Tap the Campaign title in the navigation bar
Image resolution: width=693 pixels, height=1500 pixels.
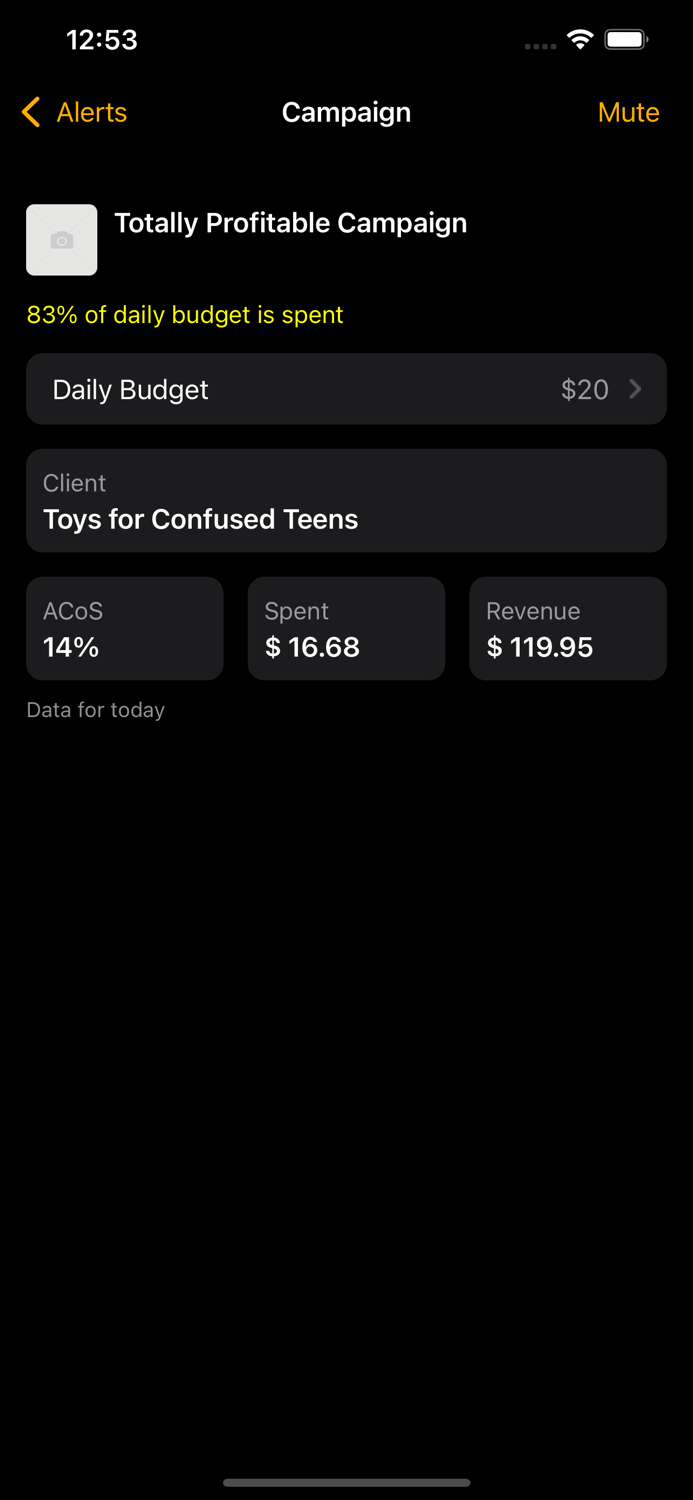coord(346,112)
